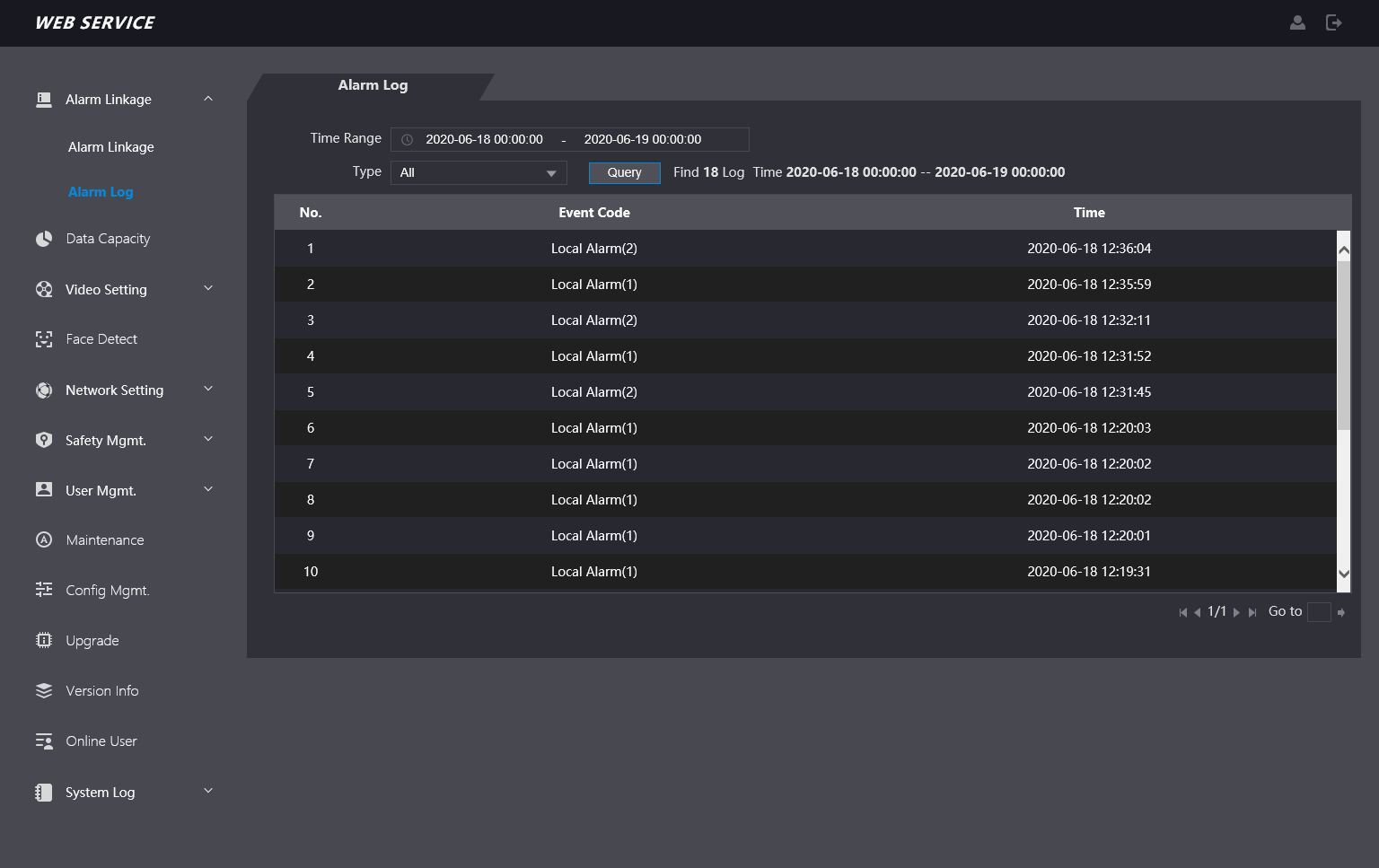
Task: Open the Upgrade page
Action: (x=92, y=641)
